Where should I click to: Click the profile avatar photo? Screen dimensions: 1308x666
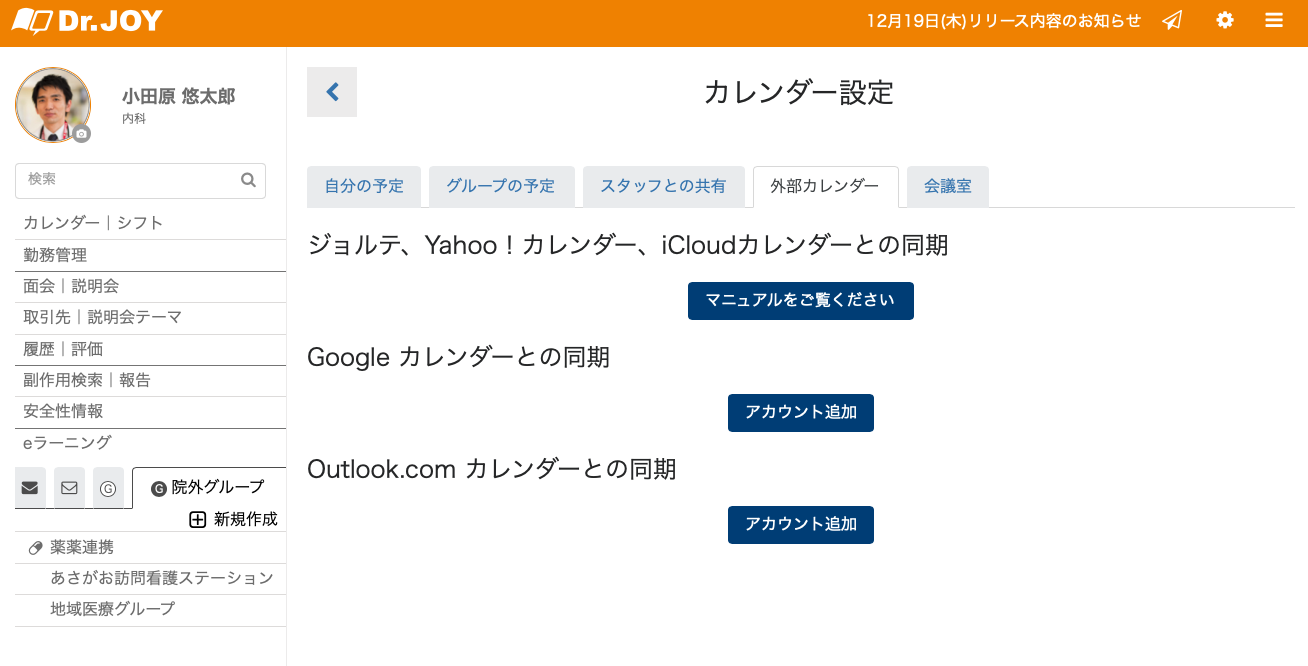[53, 105]
